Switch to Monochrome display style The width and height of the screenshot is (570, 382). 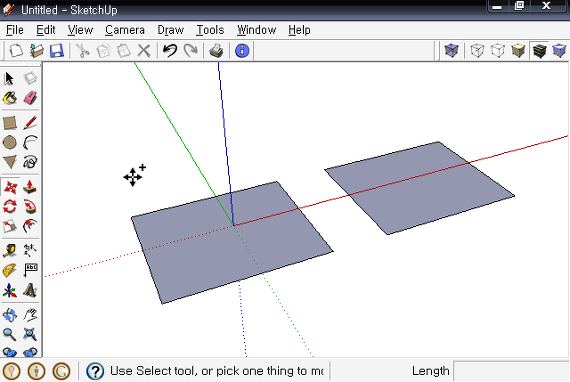[559, 51]
